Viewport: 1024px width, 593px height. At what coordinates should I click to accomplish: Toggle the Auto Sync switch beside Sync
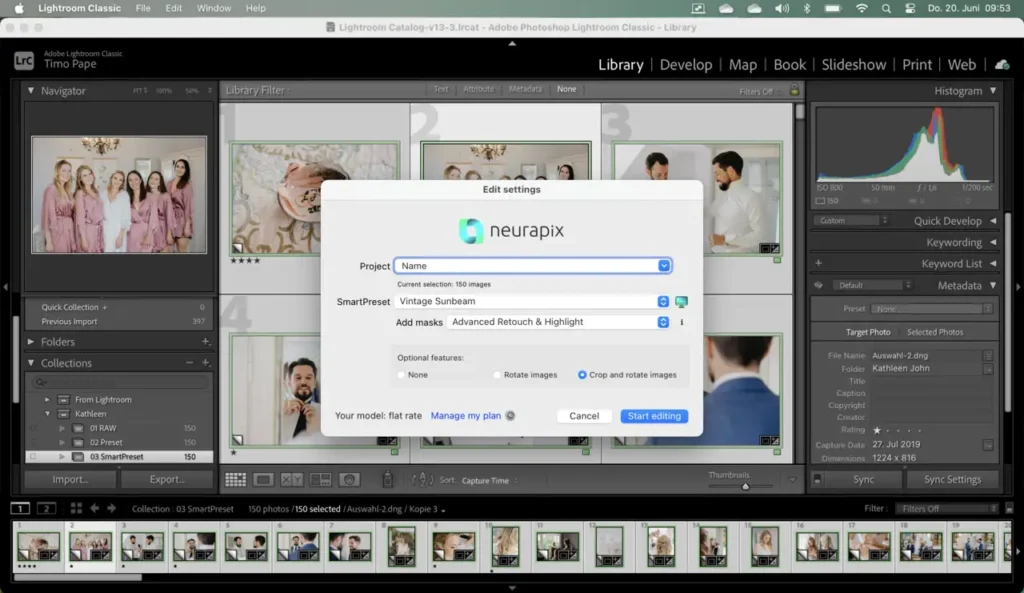817,479
